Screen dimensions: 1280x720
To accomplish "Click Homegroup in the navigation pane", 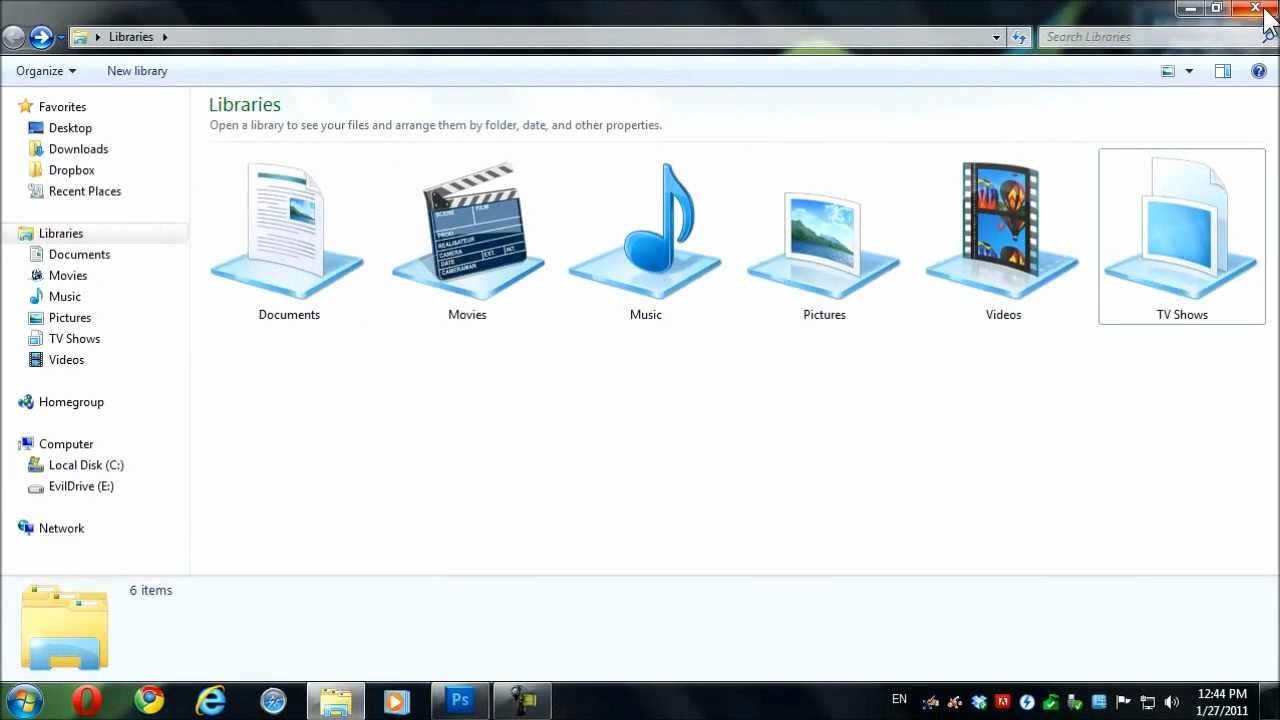I will tap(71, 401).
